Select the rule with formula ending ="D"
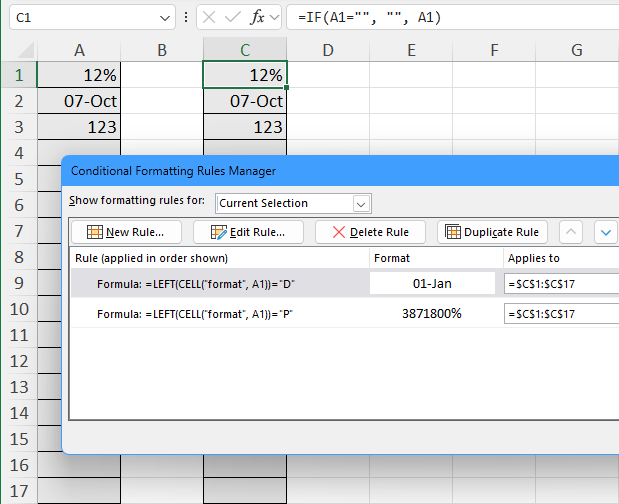619x504 pixels. (x=196, y=284)
